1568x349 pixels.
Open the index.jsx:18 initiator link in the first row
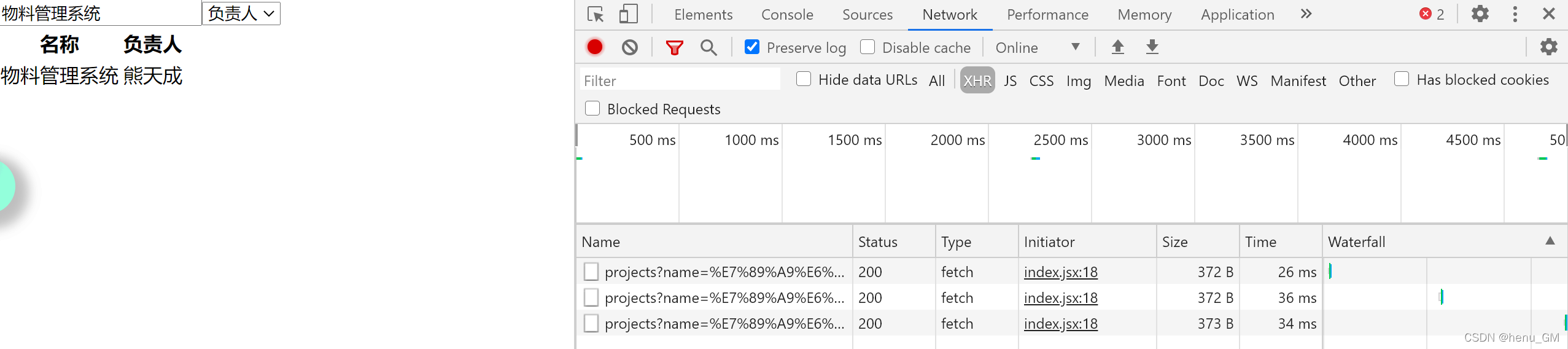pos(1060,272)
